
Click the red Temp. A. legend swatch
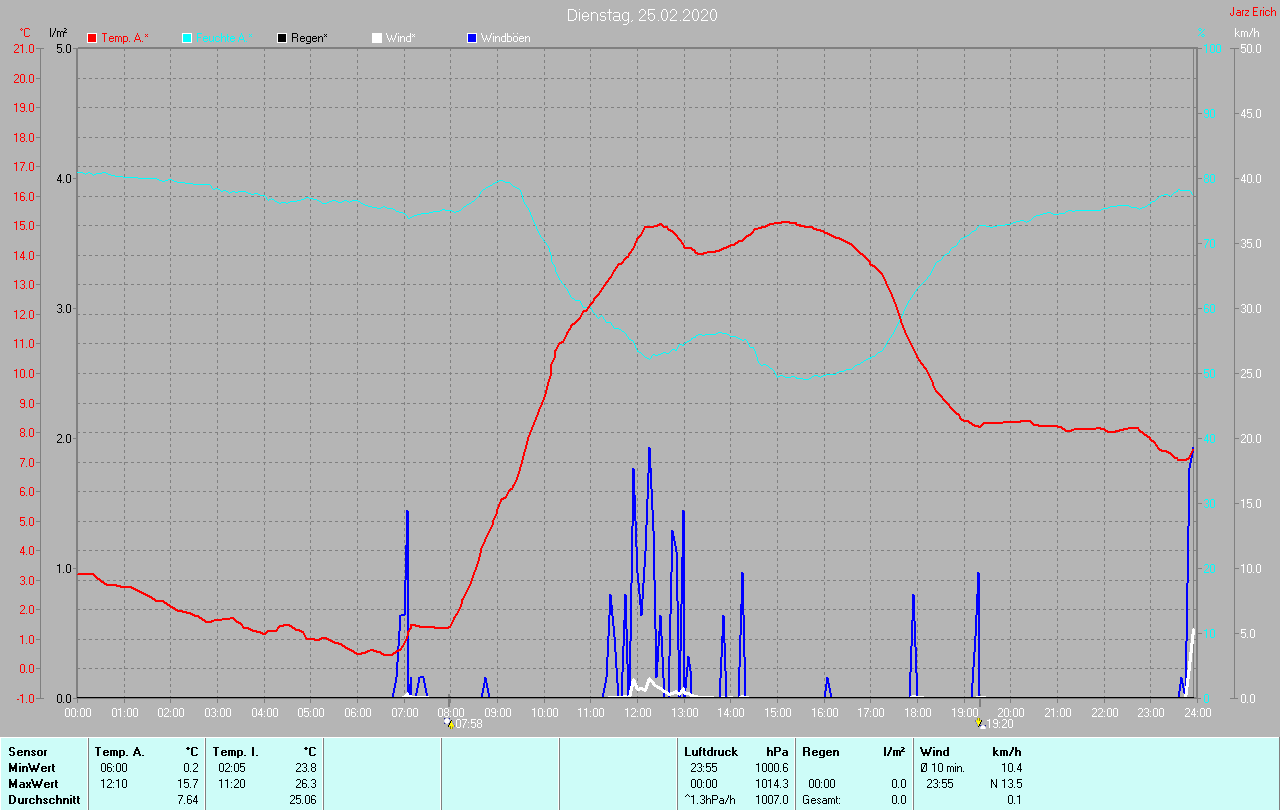click(92, 38)
